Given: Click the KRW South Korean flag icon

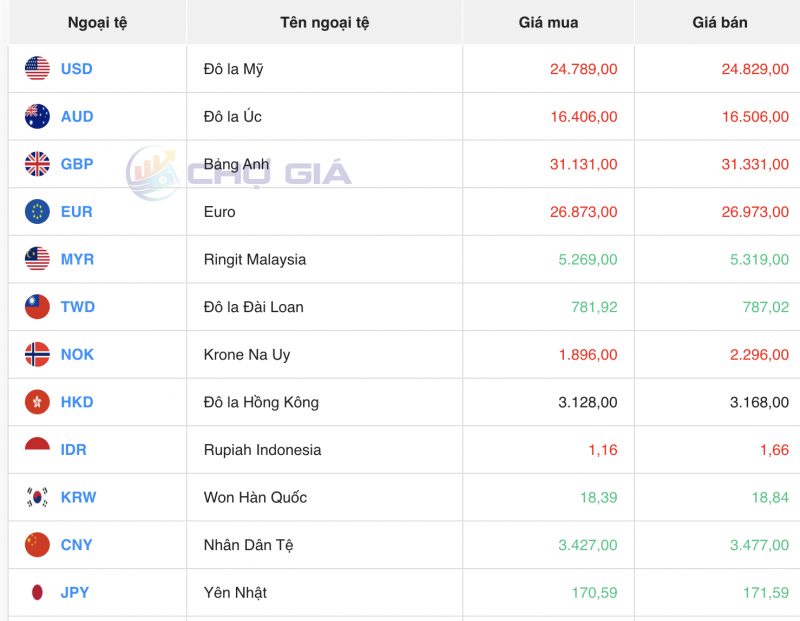Looking at the screenshot, I should pyautogui.click(x=38, y=497).
